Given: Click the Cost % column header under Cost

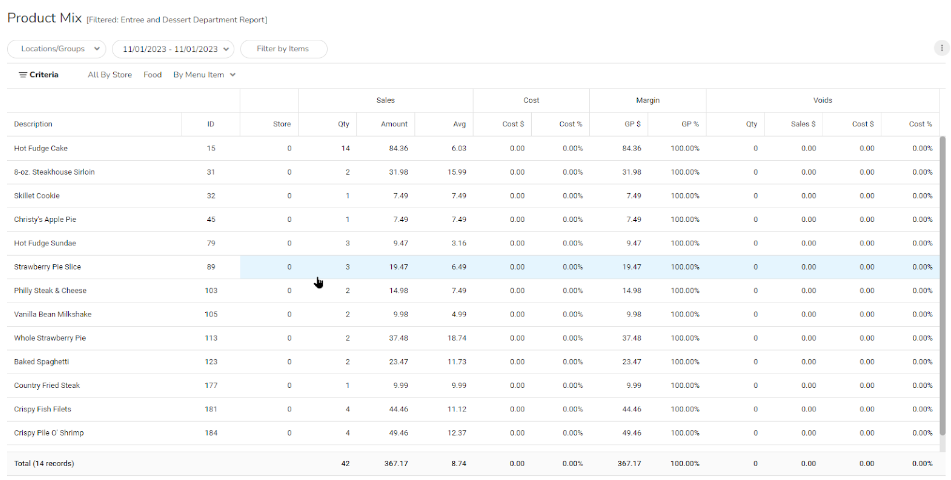Looking at the screenshot, I should click(x=571, y=124).
